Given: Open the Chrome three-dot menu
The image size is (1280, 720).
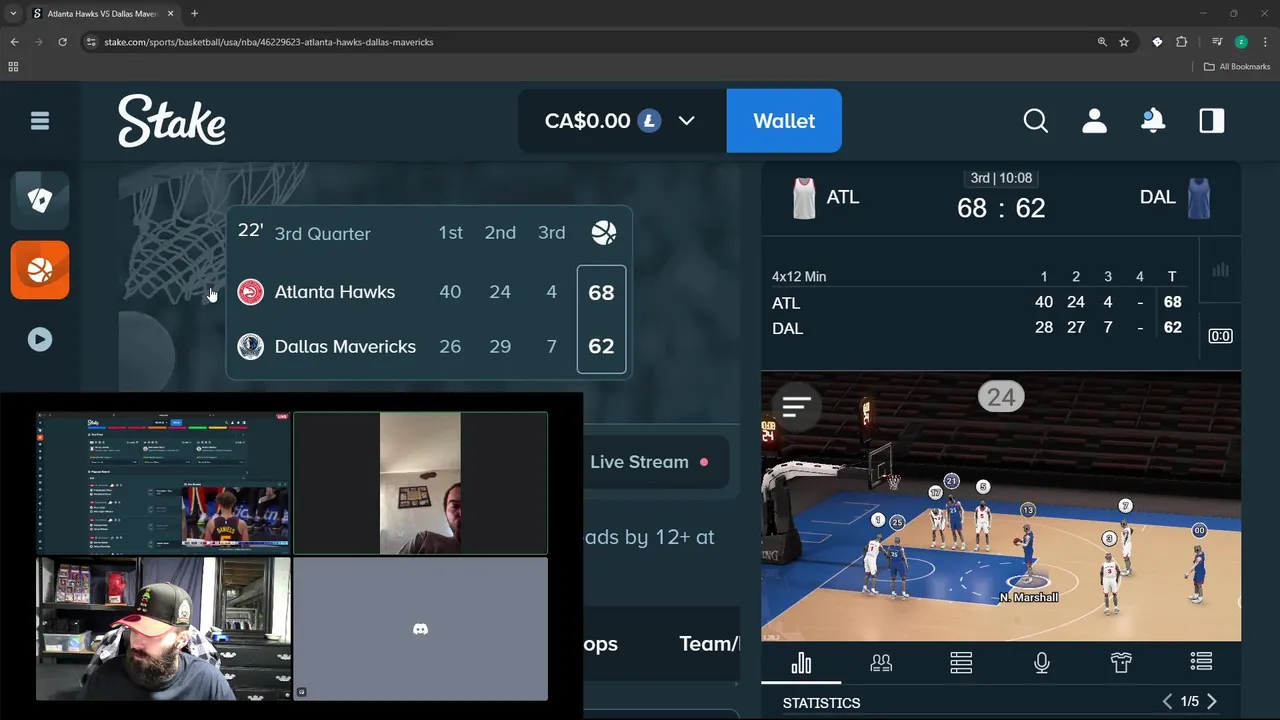Looking at the screenshot, I should pos(1265,42).
